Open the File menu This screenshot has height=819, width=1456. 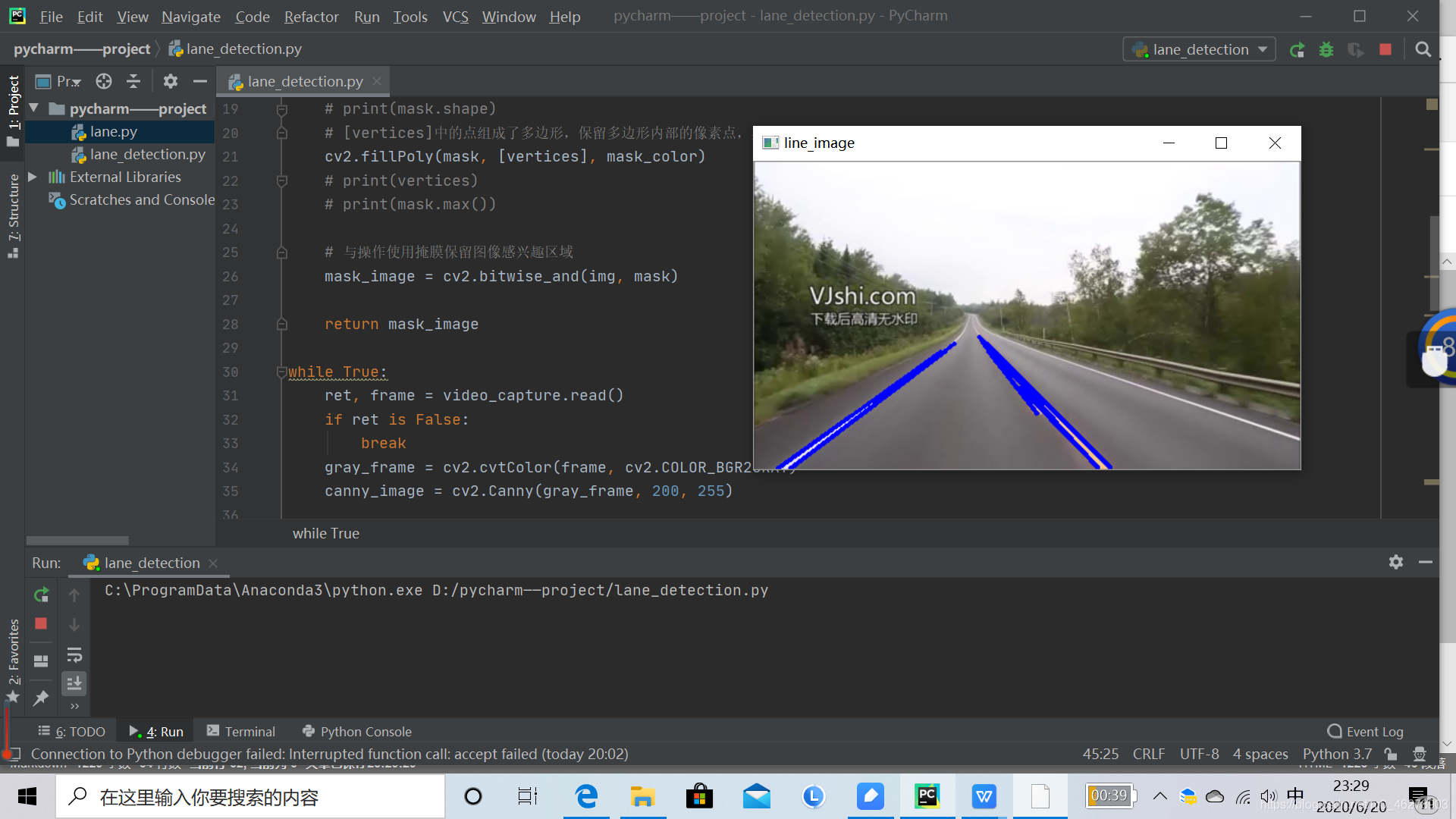click(51, 17)
